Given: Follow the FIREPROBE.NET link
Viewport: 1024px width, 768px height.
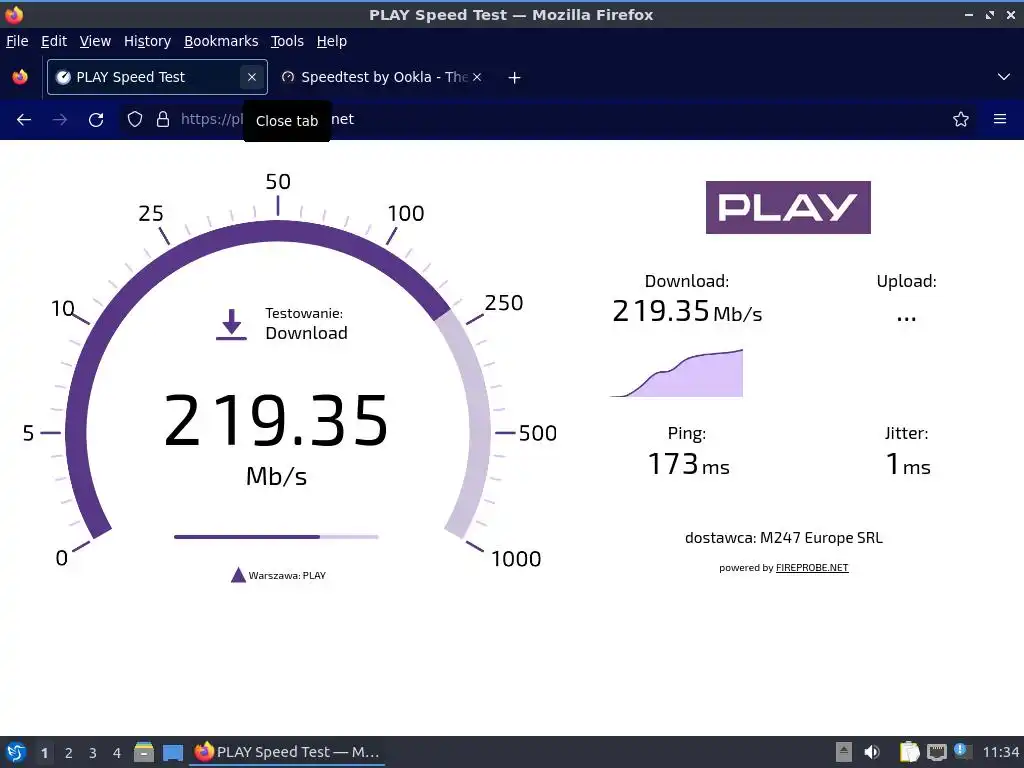Looking at the screenshot, I should [812, 568].
